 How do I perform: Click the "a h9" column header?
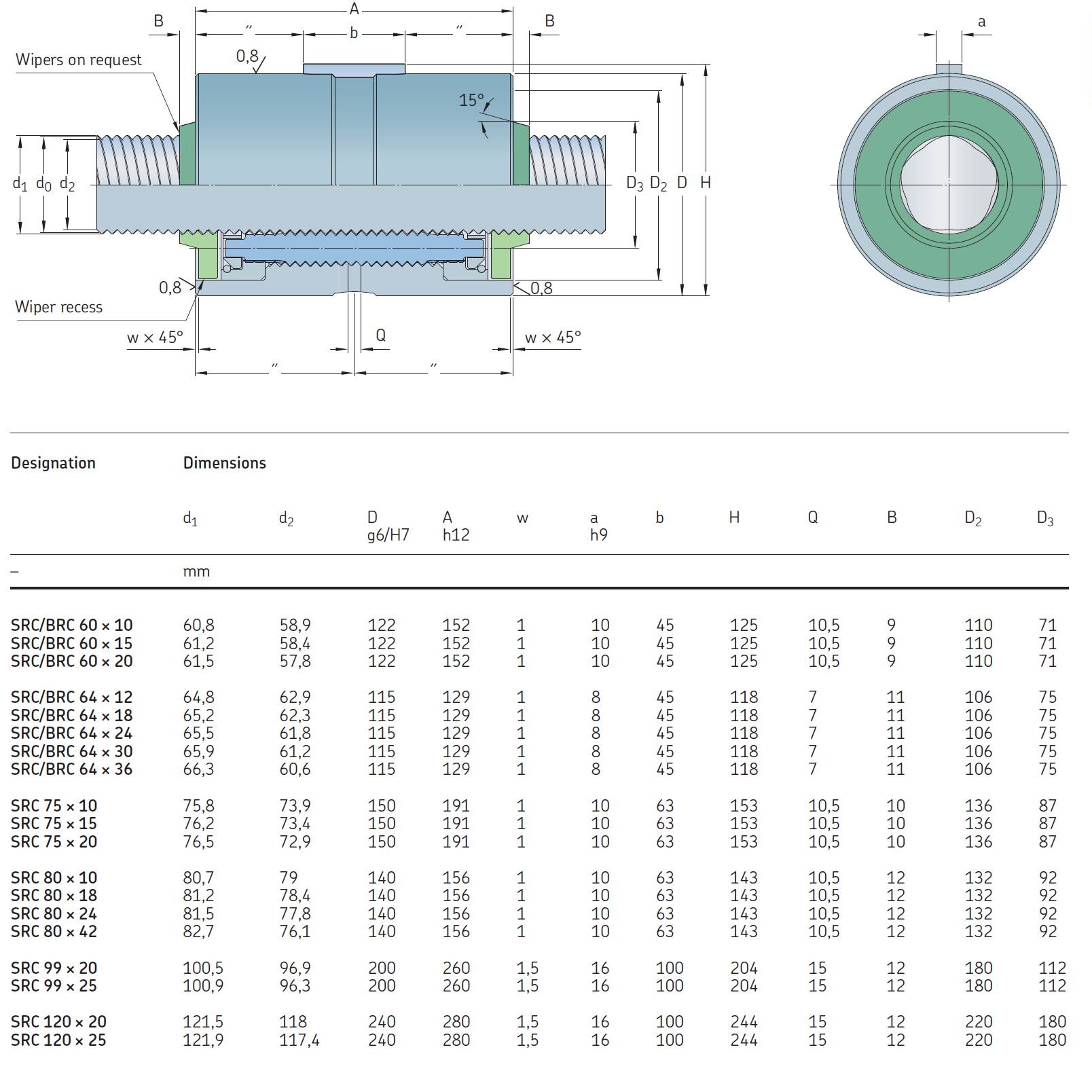[598, 526]
